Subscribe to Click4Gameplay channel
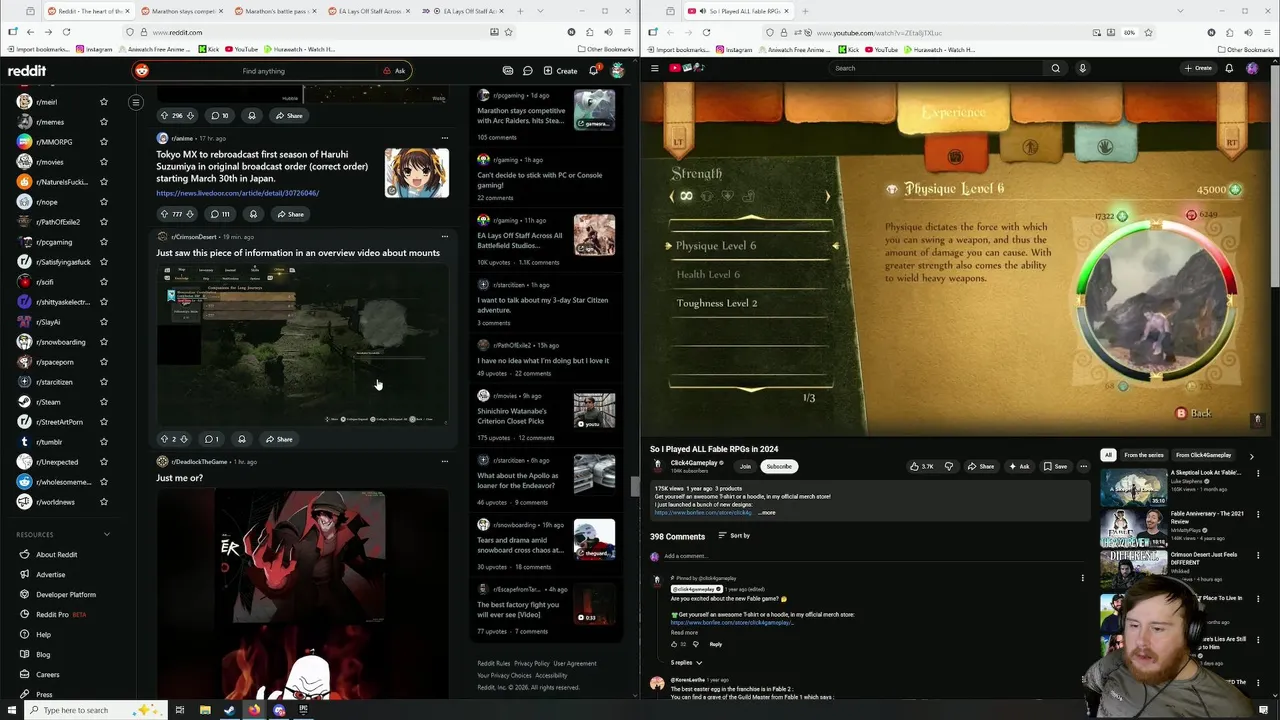1280x720 pixels. click(779, 466)
